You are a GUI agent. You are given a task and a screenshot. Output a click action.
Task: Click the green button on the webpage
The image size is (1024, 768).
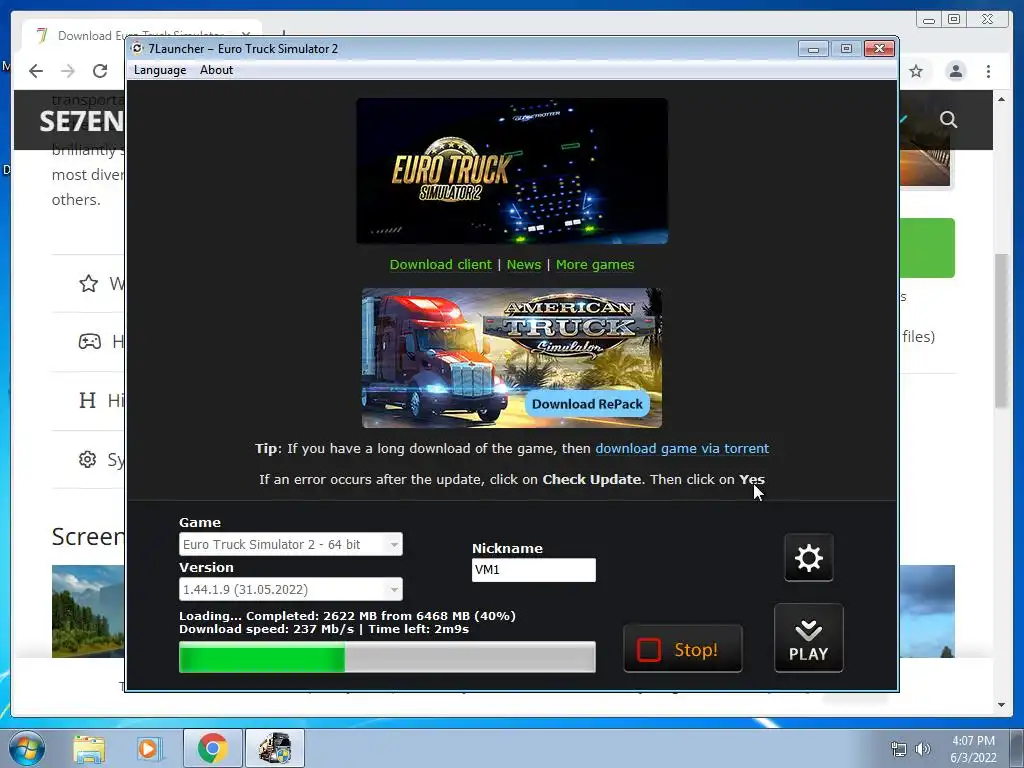(x=927, y=248)
